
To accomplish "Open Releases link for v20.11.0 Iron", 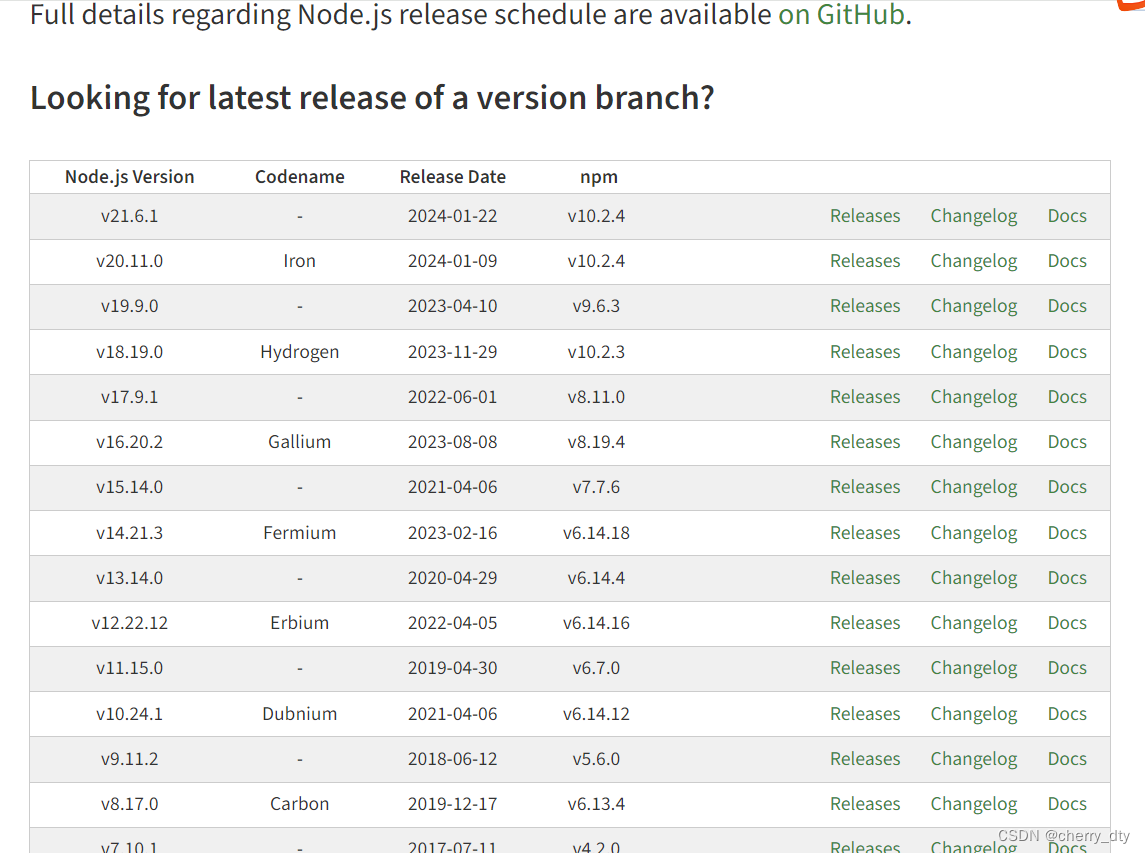I will coord(865,261).
